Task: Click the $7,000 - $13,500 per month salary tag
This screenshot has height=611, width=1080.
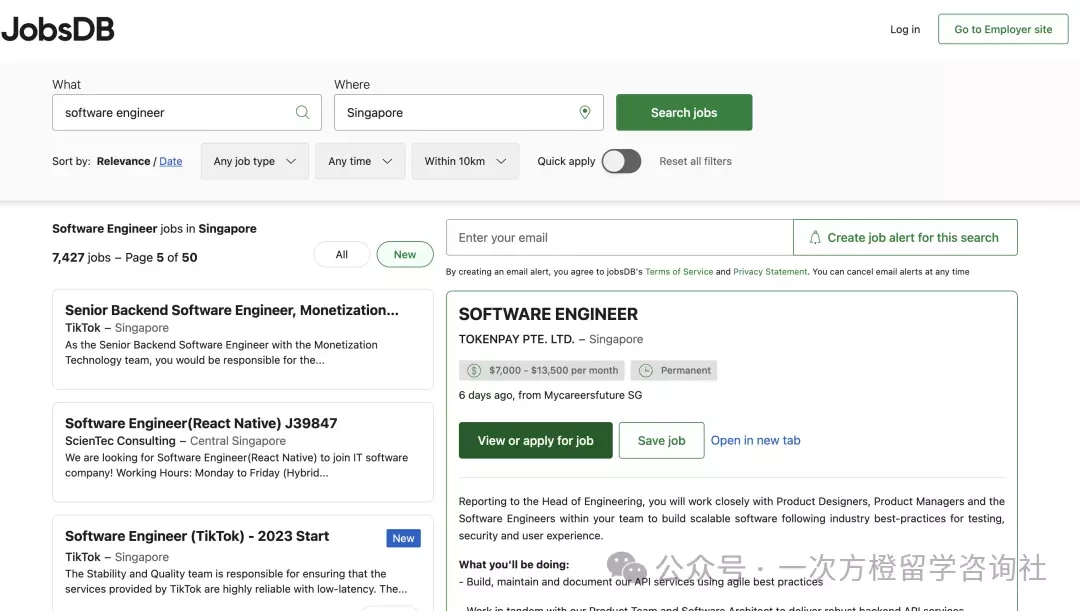Action: click(541, 371)
